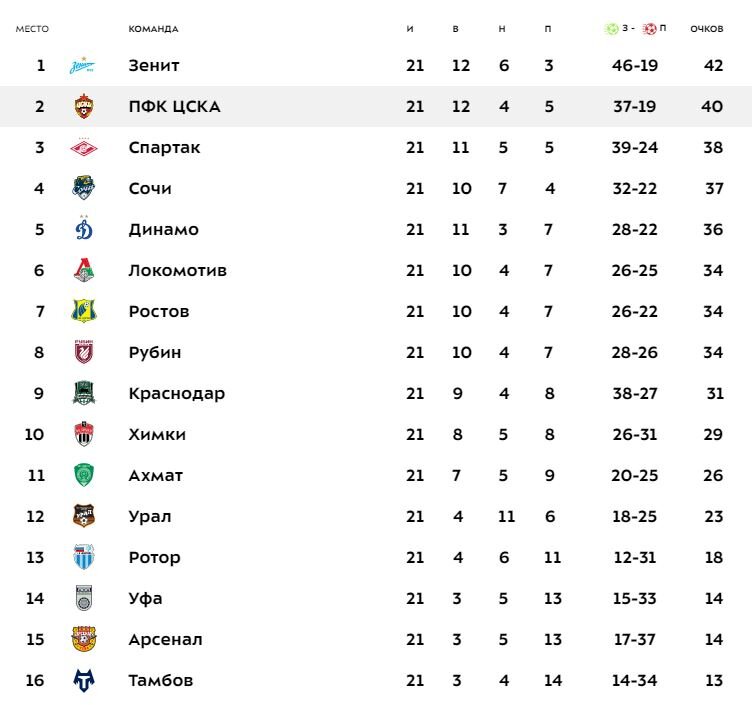Select the Уфа team row name
This screenshot has height=705, width=752.
145,599
